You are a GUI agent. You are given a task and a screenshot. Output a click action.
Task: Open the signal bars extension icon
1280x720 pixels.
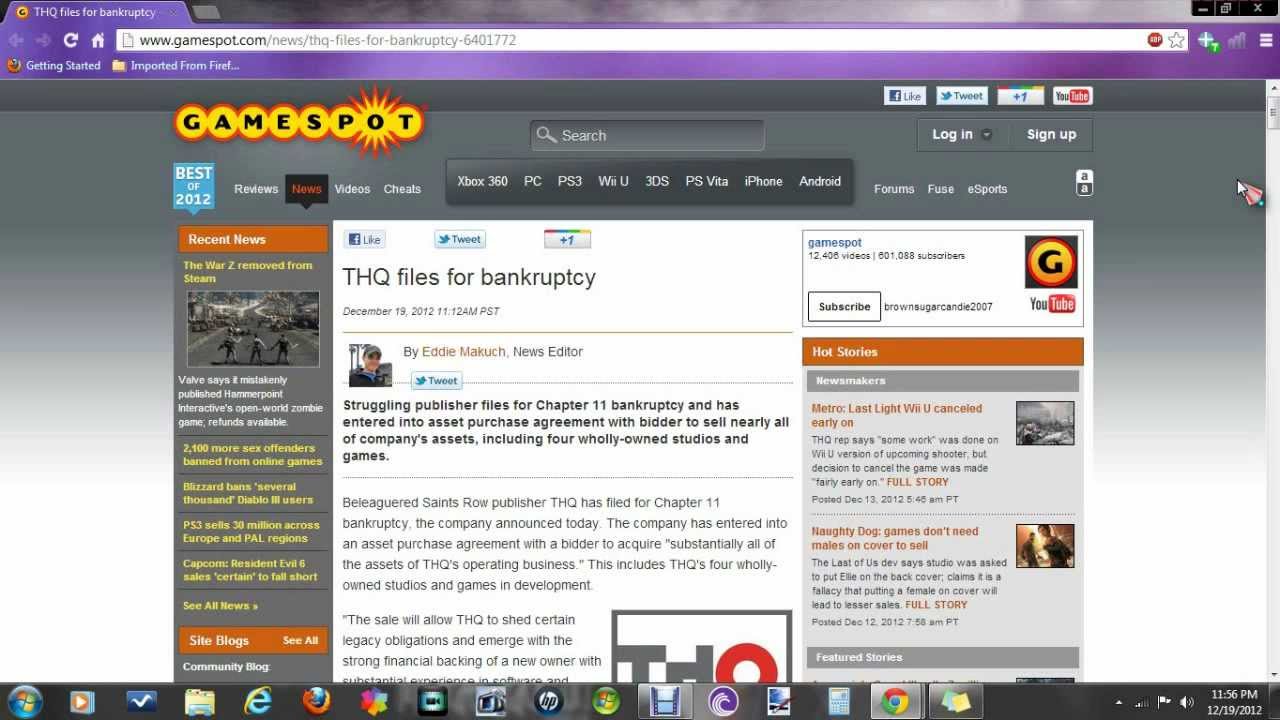pyautogui.click(x=1237, y=40)
